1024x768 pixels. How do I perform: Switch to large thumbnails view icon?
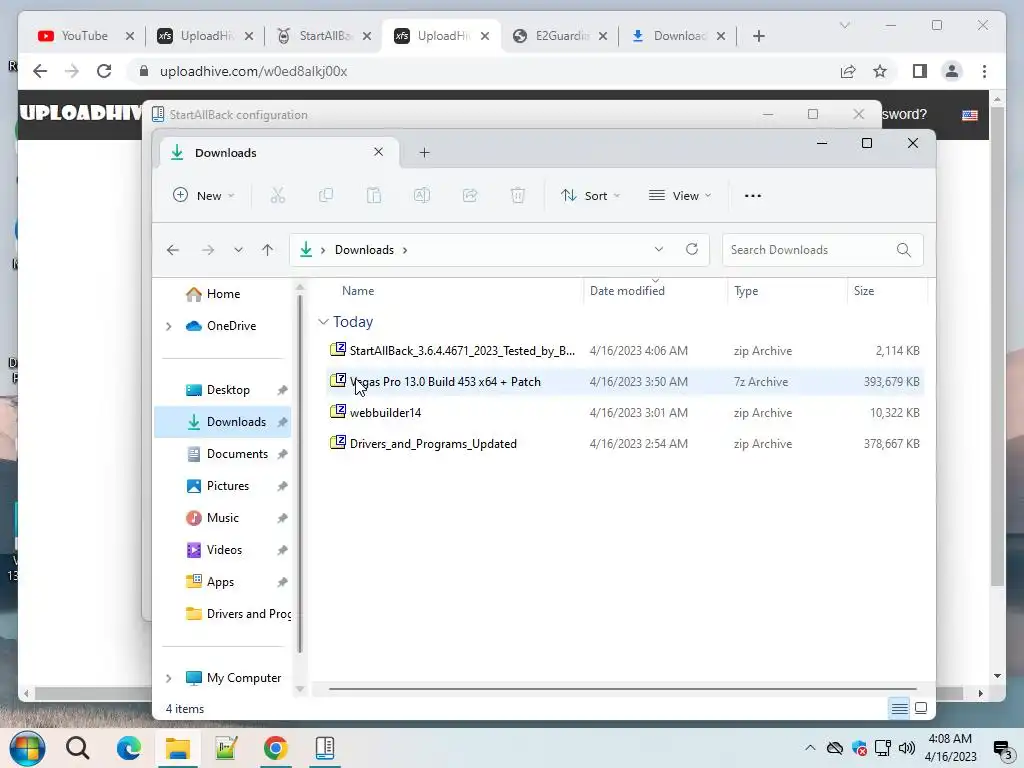coord(921,708)
